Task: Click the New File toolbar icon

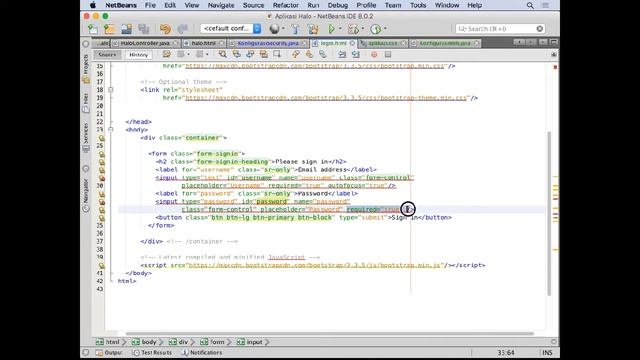Action: 93,29
